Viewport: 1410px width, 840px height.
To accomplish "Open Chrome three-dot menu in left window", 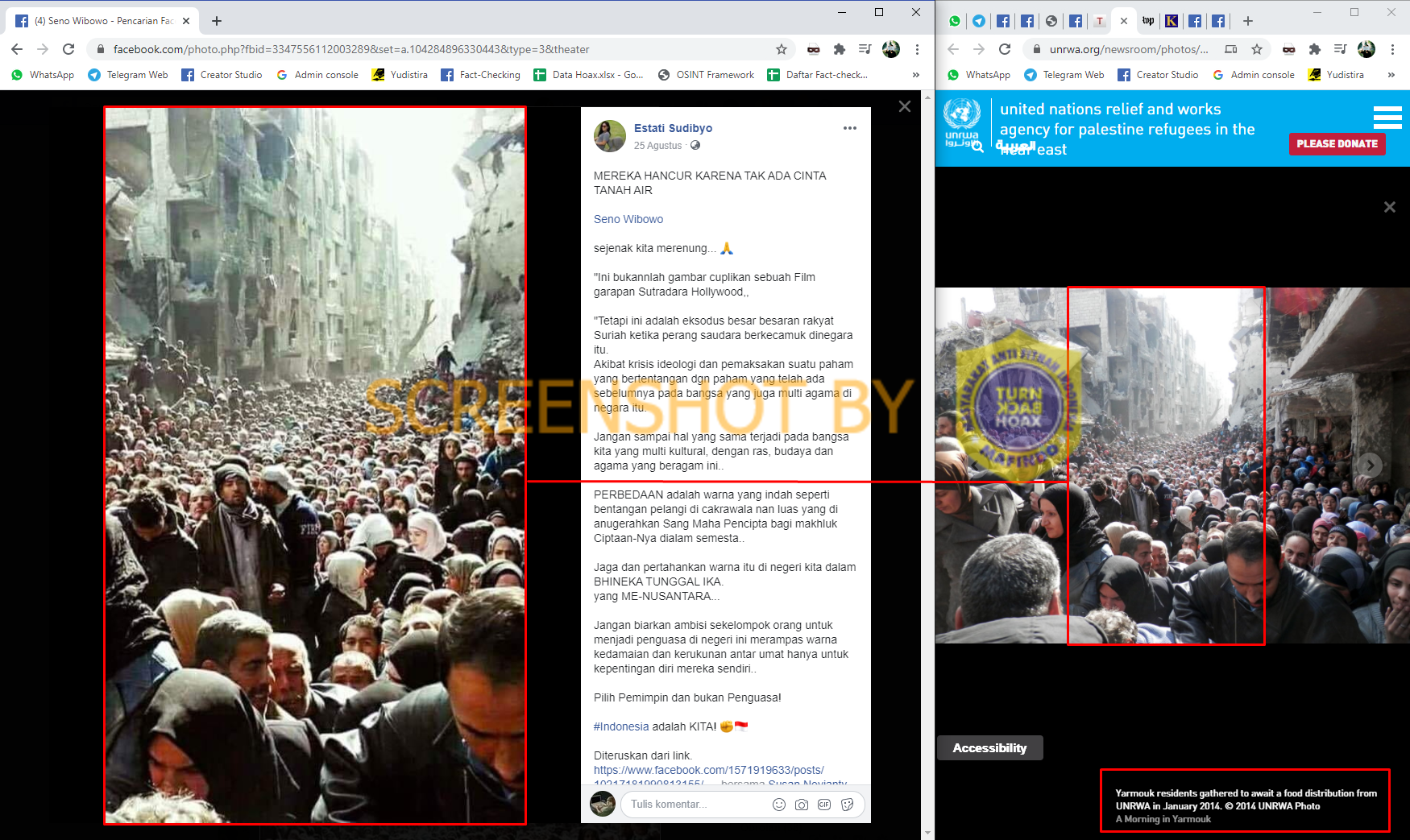I will coord(917,49).
